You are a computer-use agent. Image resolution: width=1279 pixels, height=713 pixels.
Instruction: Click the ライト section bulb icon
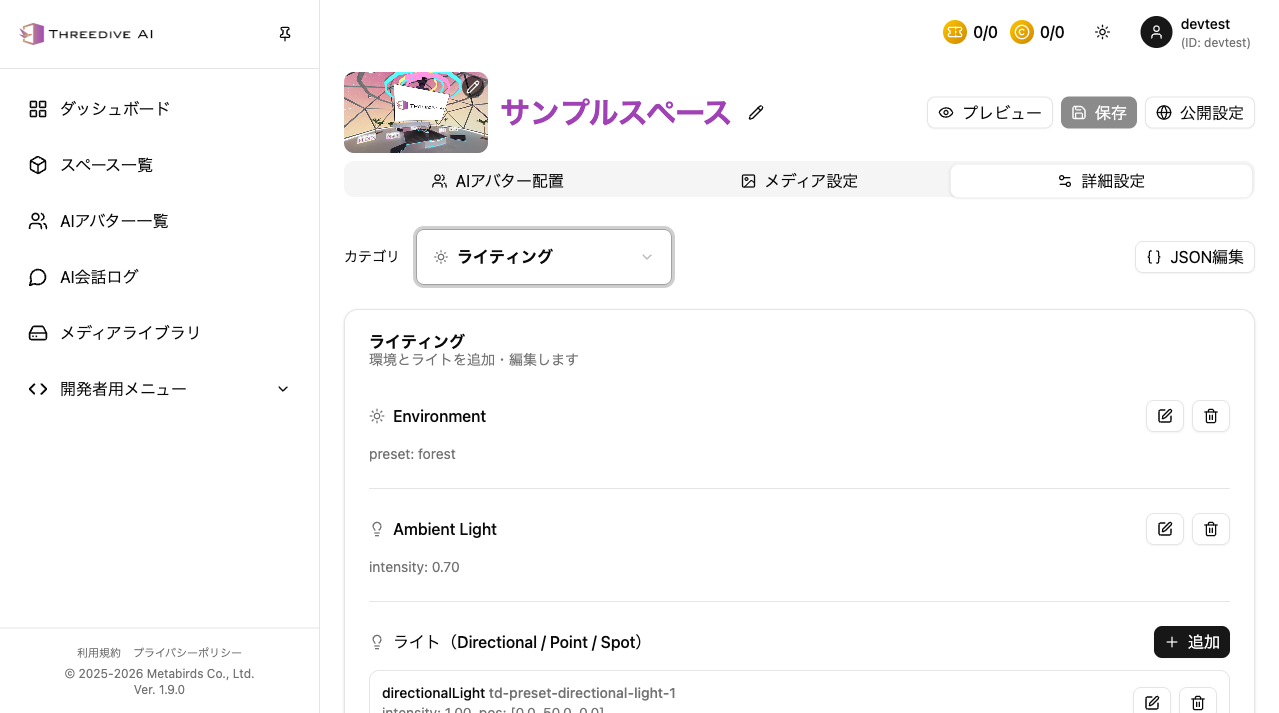tap(377, 642)
